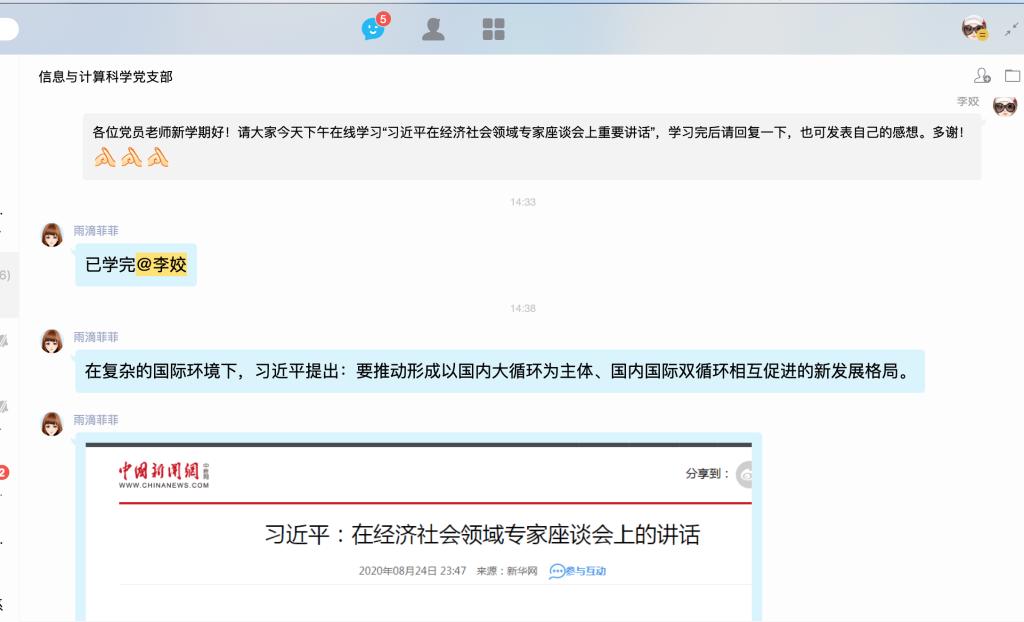Click the share icon beside 分享到
Screen dimensions: 1024x622
[744, 474]
